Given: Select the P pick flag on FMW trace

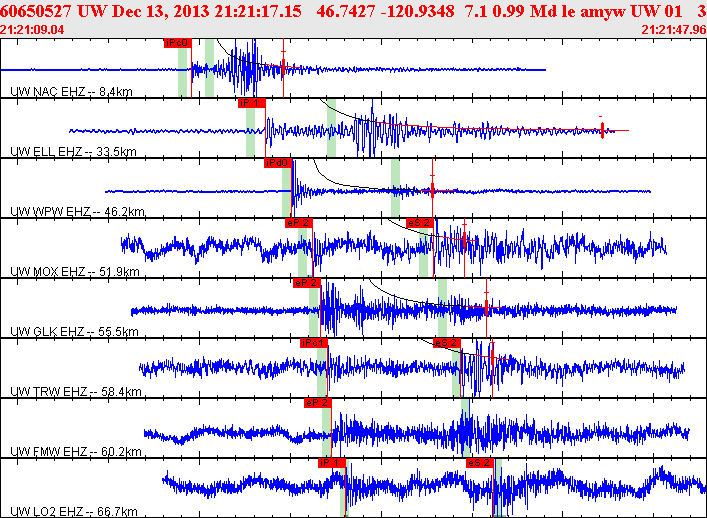Looking at the screenshot, I should [317, 402].
